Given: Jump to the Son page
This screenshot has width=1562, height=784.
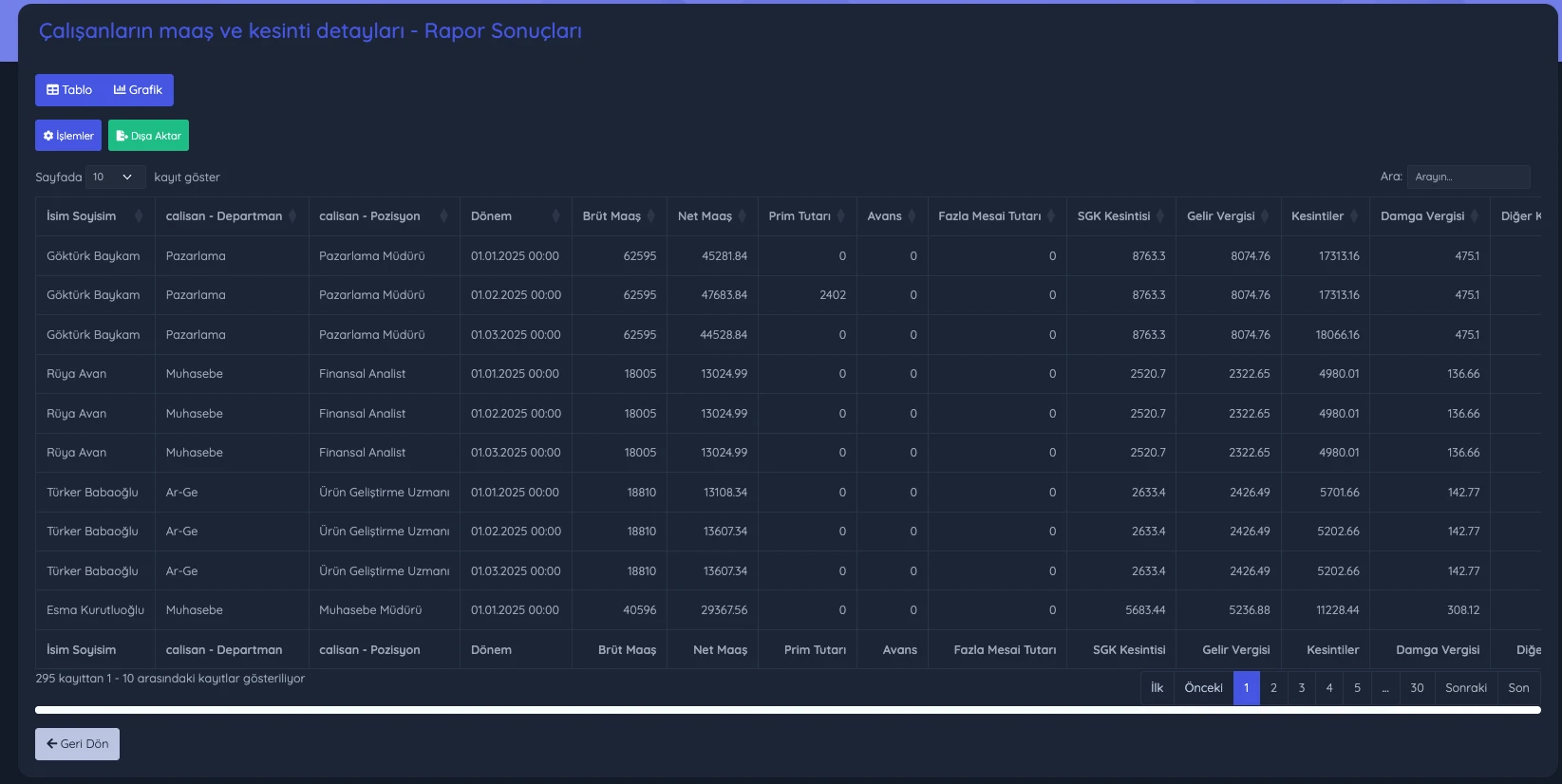Looking at the screenshot, I should (x=1519, y=688).
